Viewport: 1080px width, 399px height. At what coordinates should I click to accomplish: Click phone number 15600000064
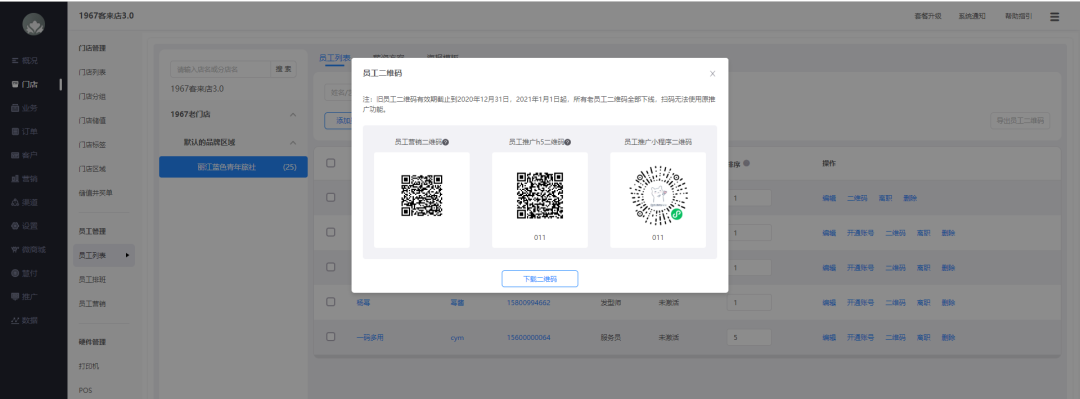[x=528, y=338]
